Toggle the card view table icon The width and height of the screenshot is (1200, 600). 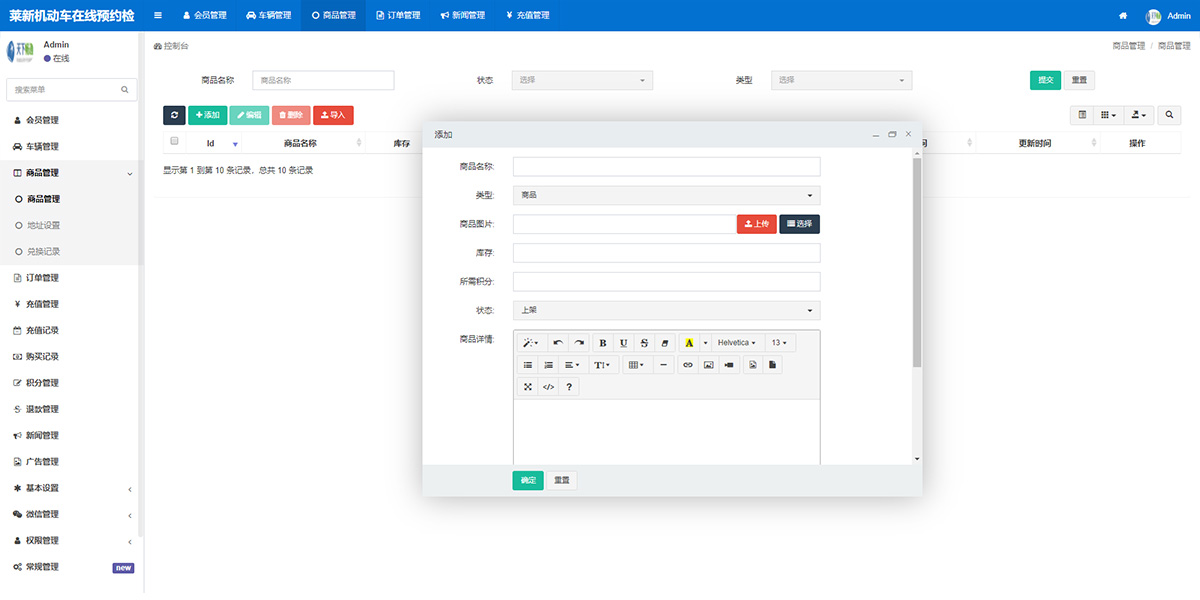coord(1082,115)
